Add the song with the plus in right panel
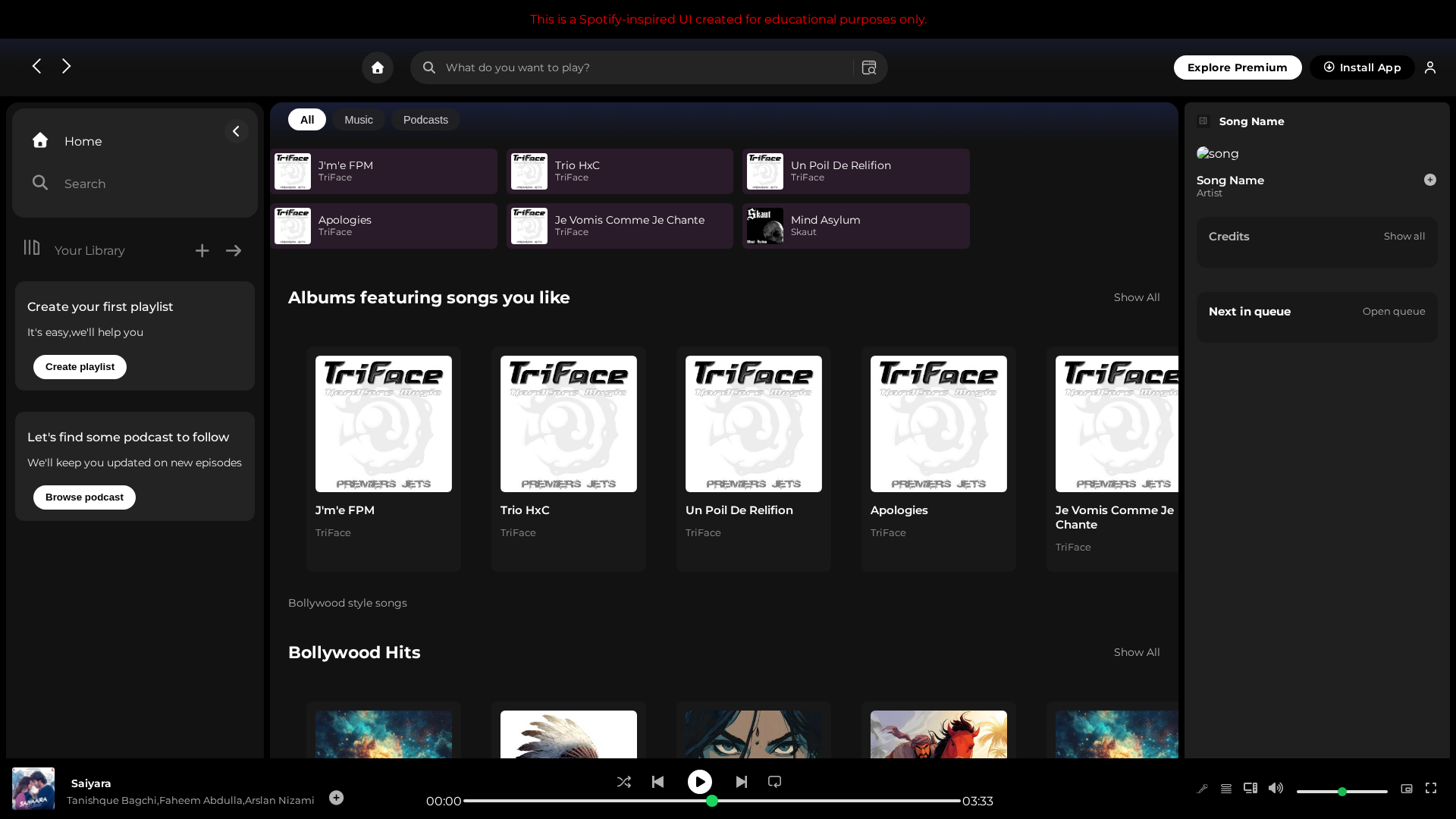 coord(1430,180)
